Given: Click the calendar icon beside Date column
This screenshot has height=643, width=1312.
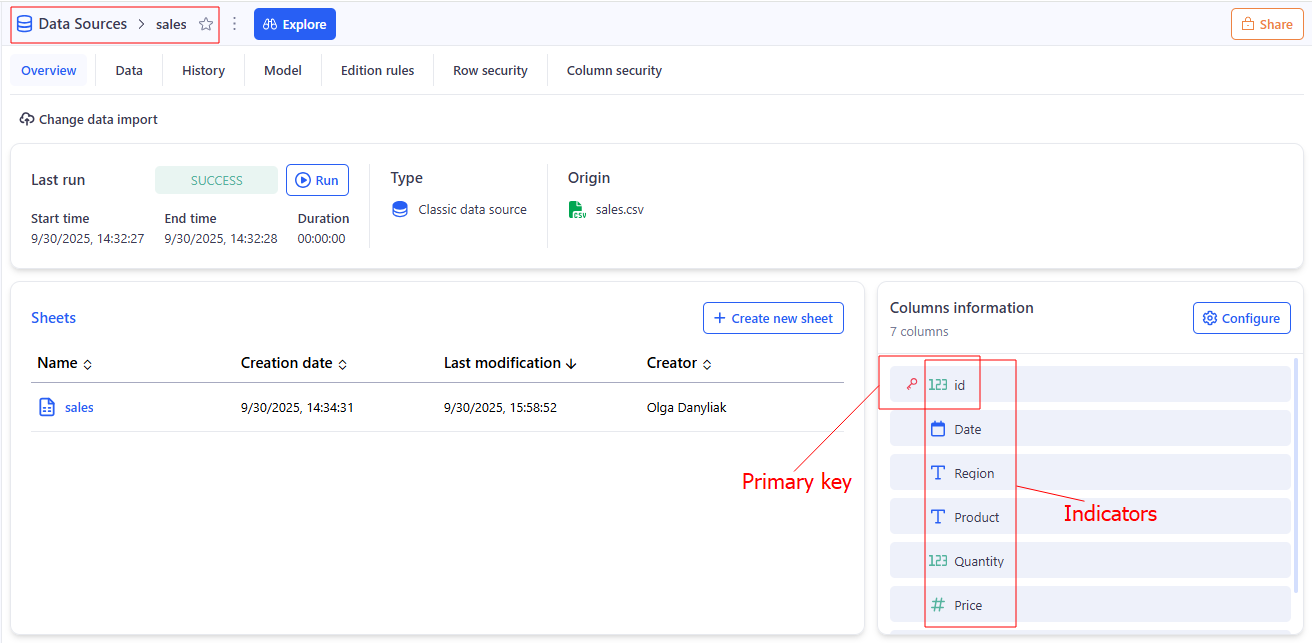Looking at the screenshot, I should 938,429.
